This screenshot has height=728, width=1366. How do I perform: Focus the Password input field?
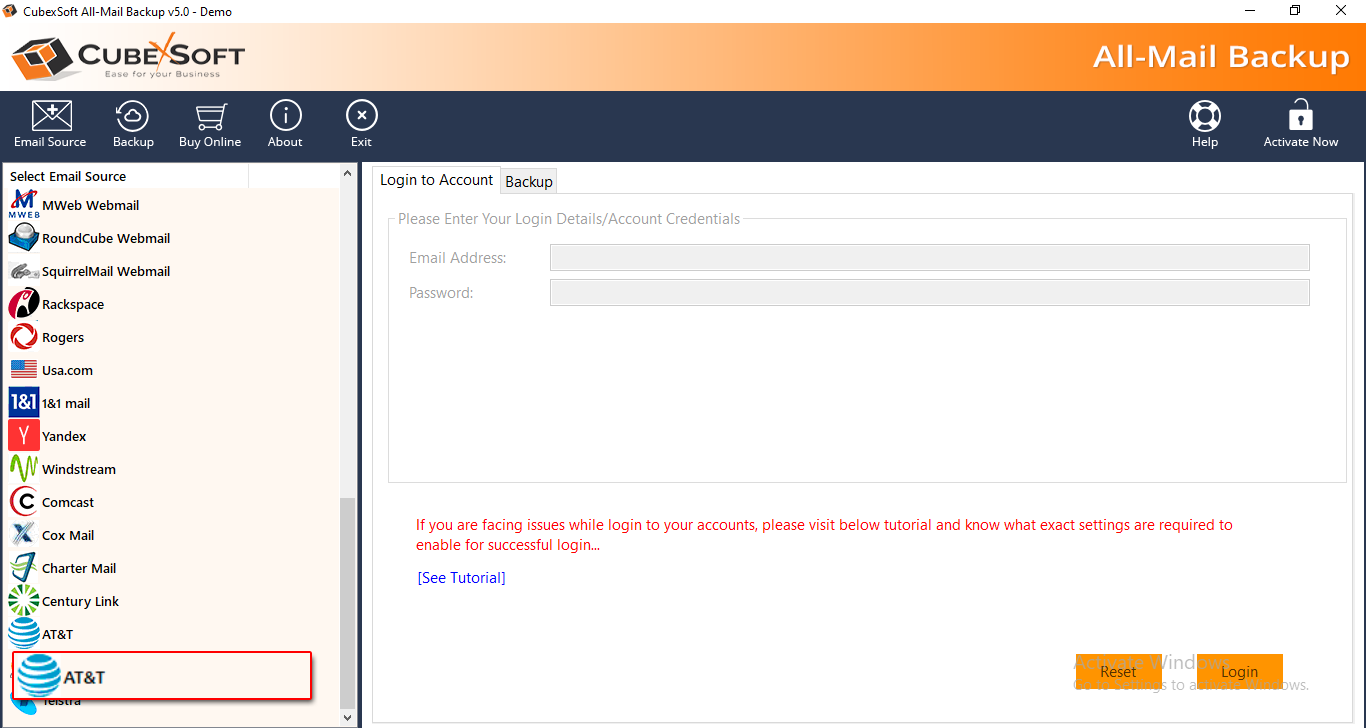(929, 293)
